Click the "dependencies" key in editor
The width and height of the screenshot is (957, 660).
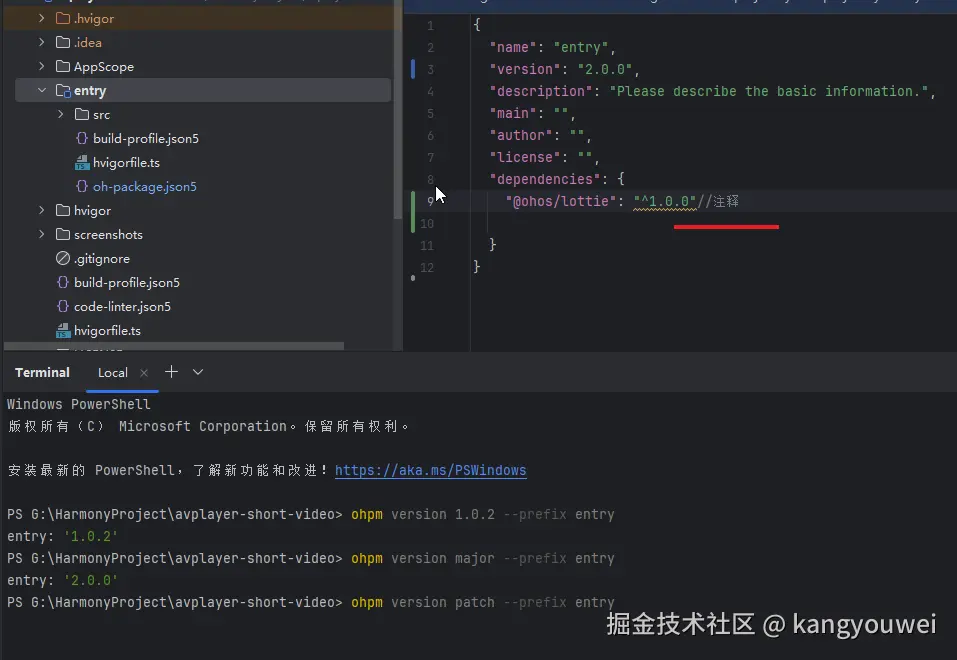544,179
